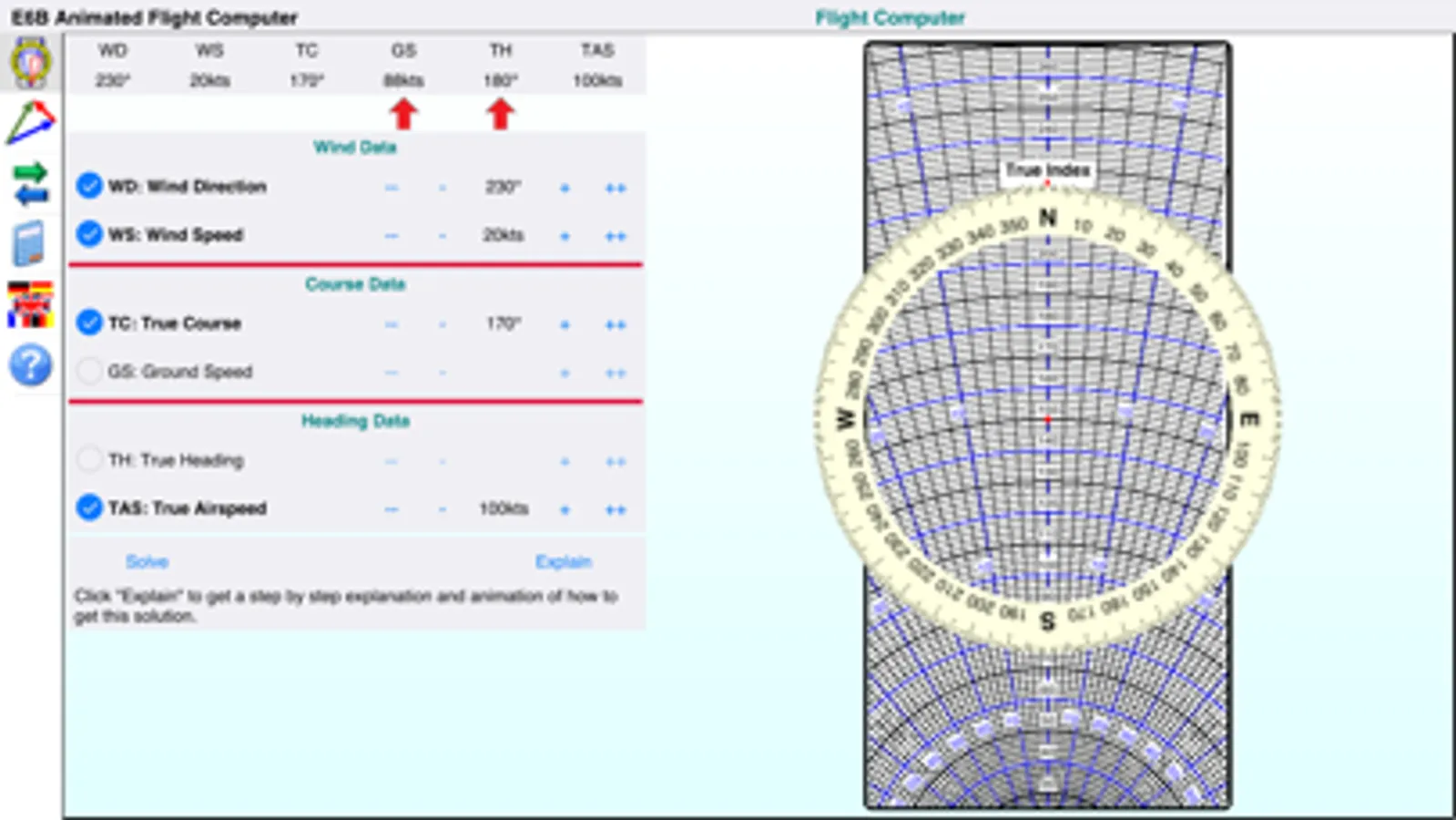Click the N marking on the compass ring

point(1048,218)
